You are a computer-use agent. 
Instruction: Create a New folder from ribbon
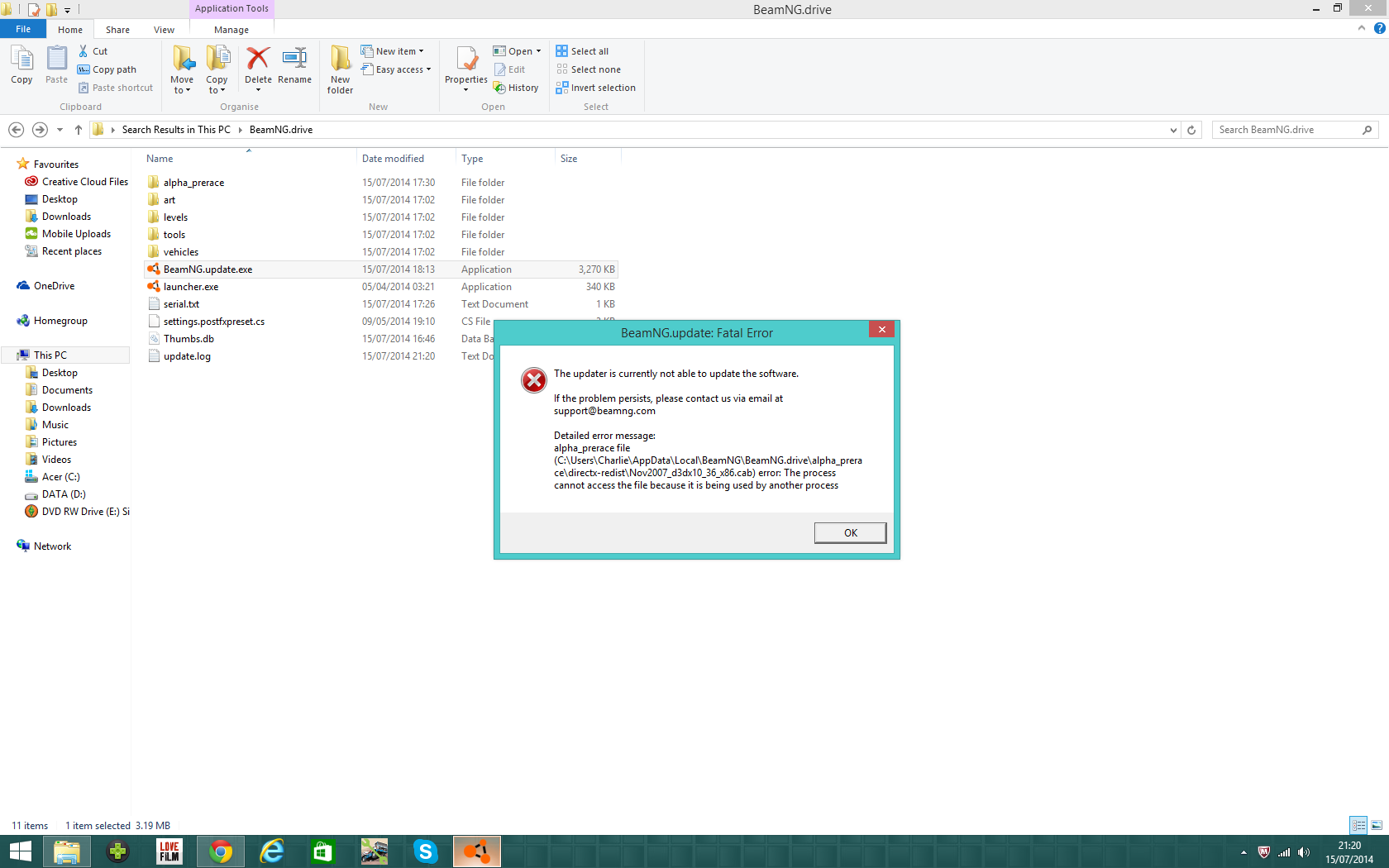pyautogui.click(x=340, y=69)
